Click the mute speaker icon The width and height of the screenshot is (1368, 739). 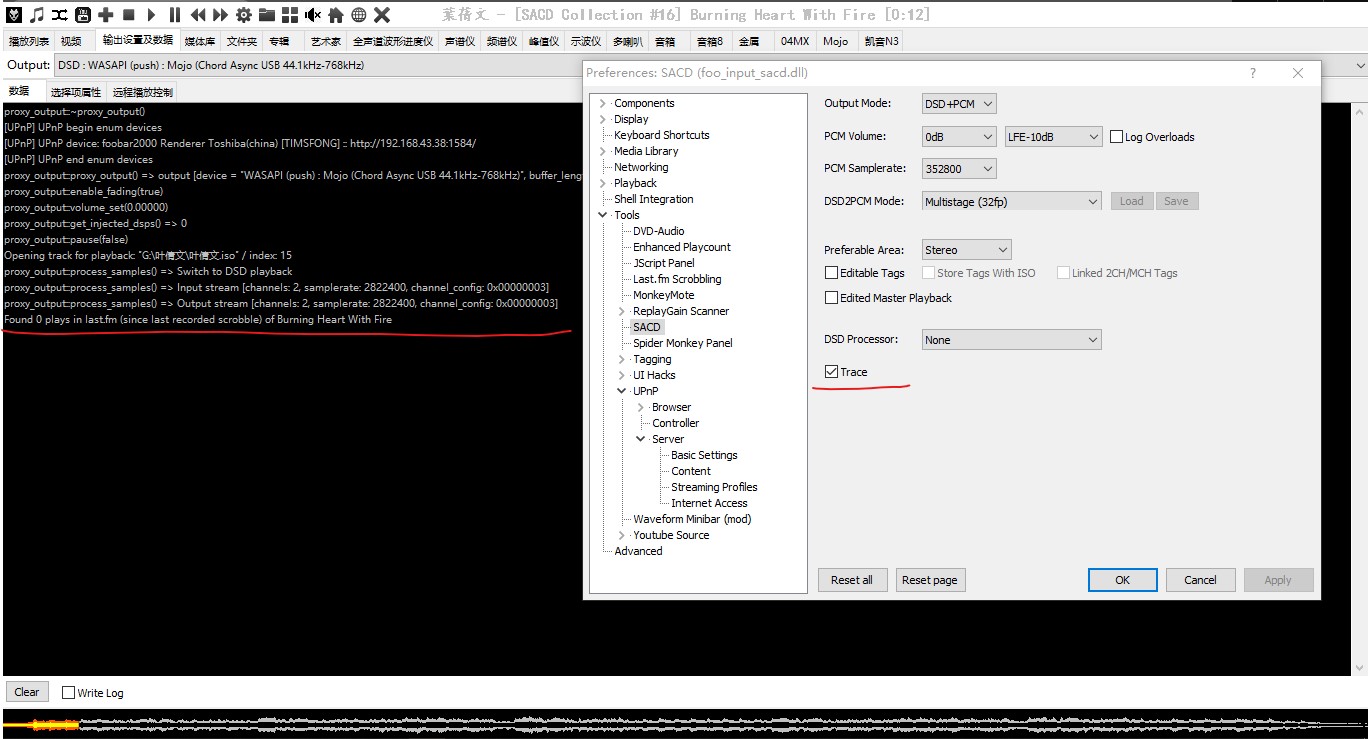(x=313, y=15)
